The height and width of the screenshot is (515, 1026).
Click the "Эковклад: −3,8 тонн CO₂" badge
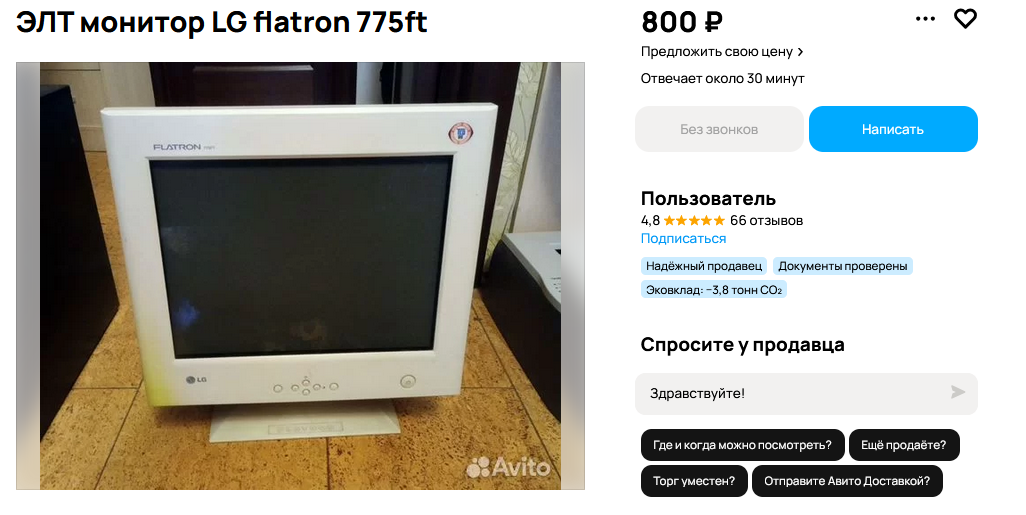point(714,290)
